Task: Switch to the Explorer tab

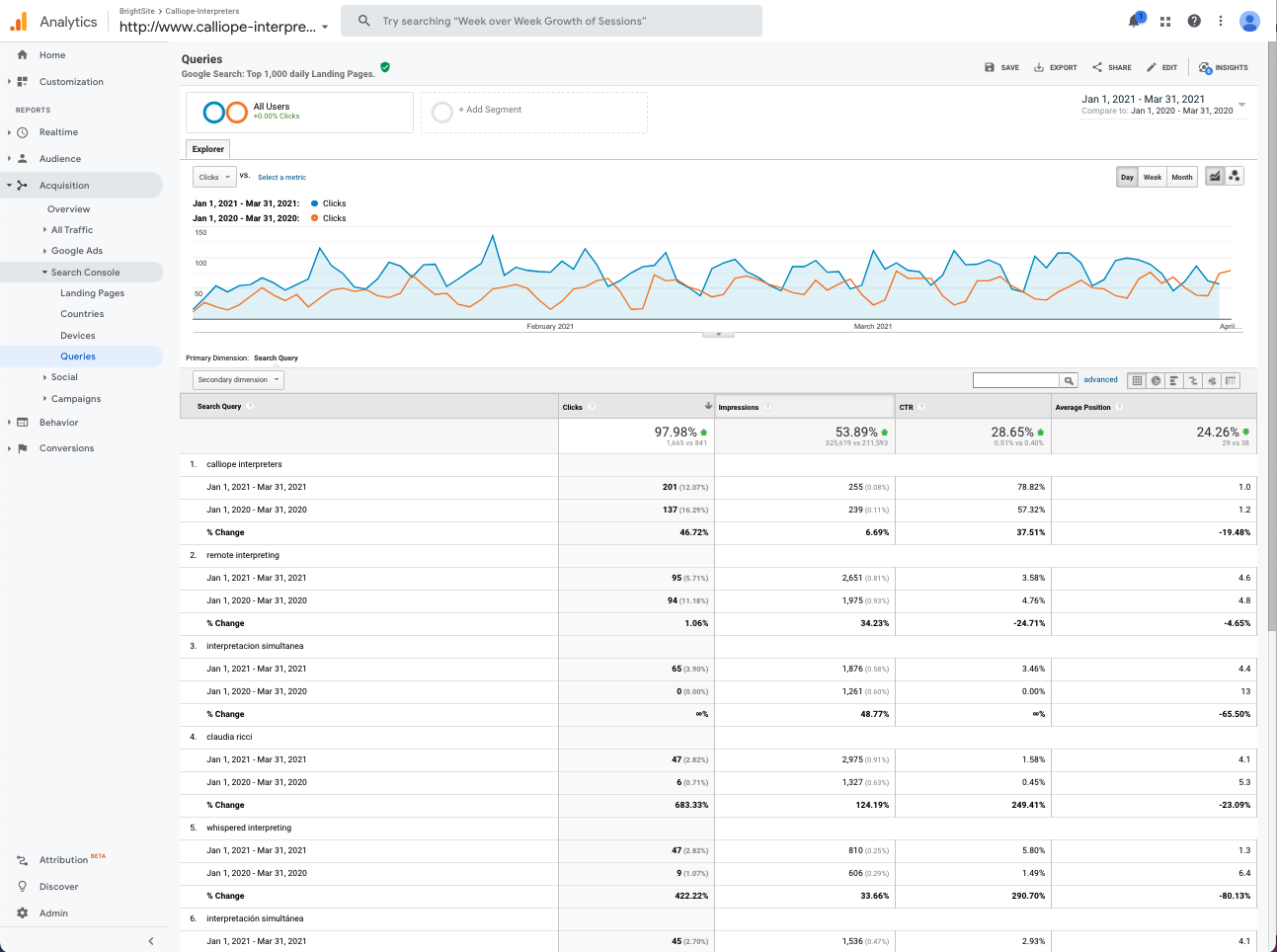Action: click(x=207, y=148)
